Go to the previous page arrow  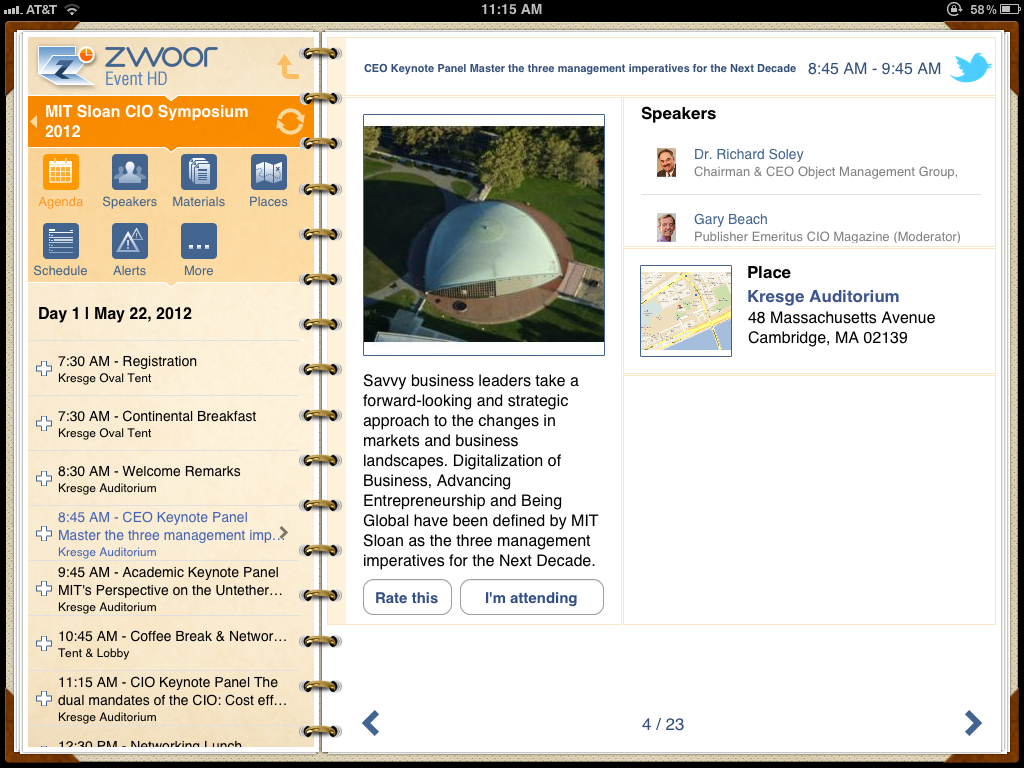pos(371,723)
